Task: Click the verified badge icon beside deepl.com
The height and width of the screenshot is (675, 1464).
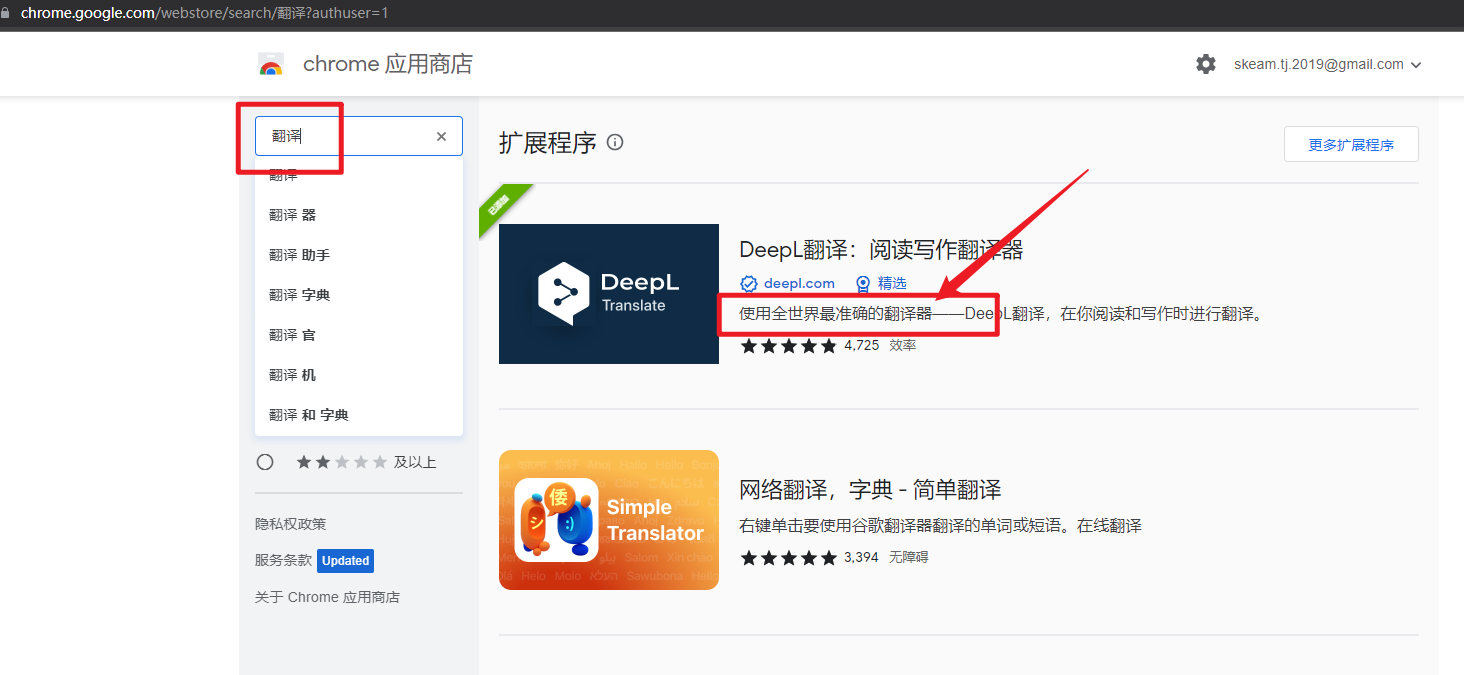Action: (749, 284)
